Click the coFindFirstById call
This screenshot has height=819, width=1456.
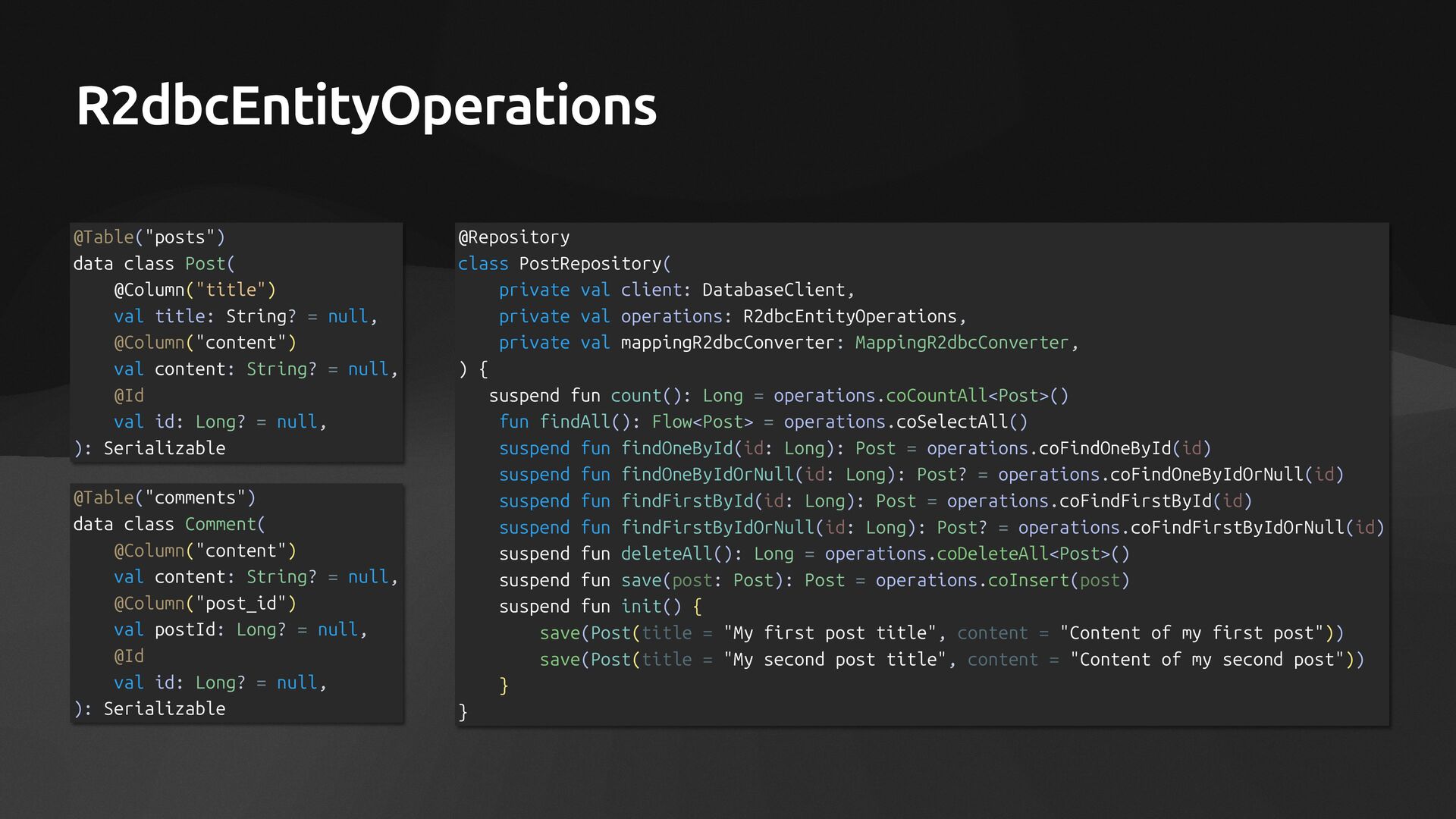[1135, 501]
